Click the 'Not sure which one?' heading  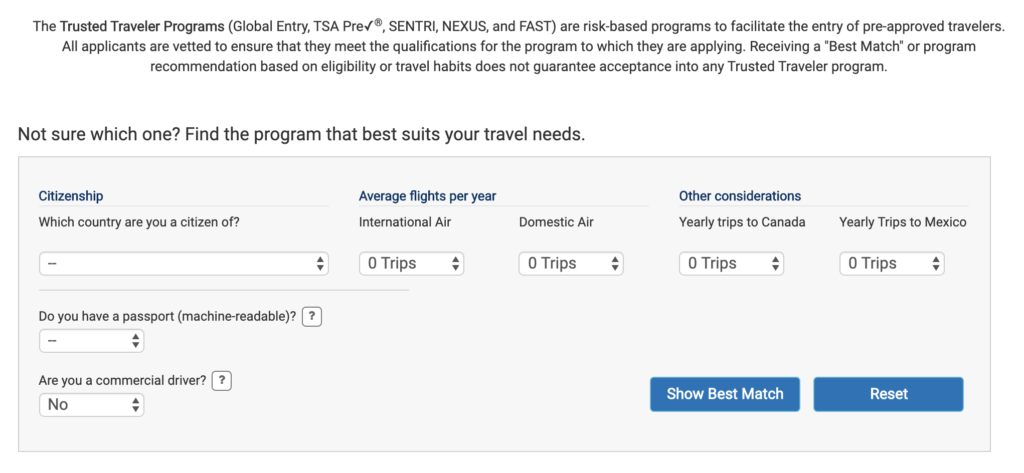point(301,133)
